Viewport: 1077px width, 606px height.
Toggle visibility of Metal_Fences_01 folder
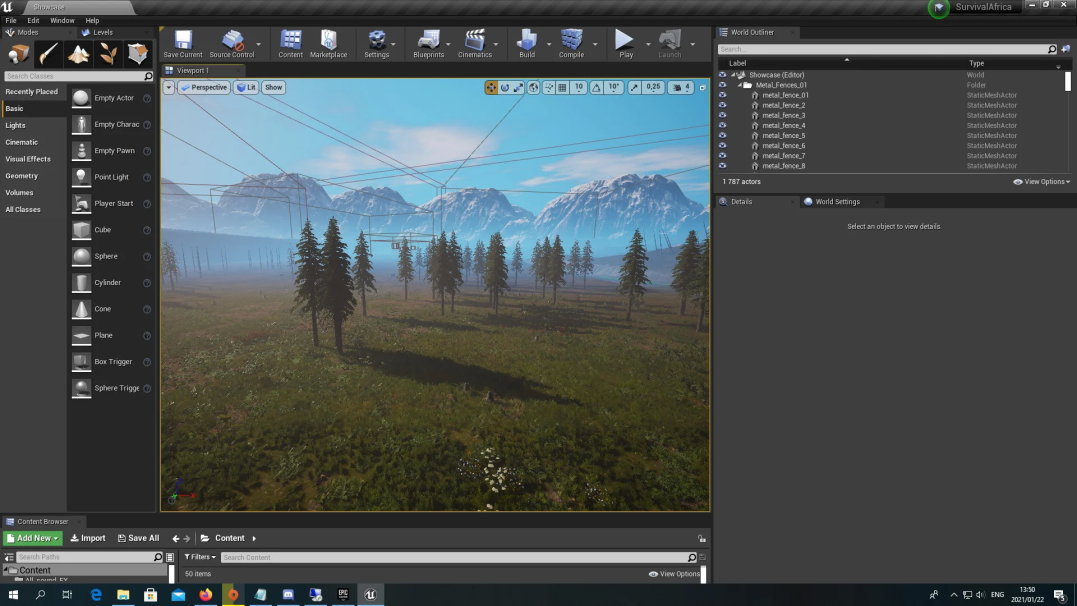tap(723, 85)
